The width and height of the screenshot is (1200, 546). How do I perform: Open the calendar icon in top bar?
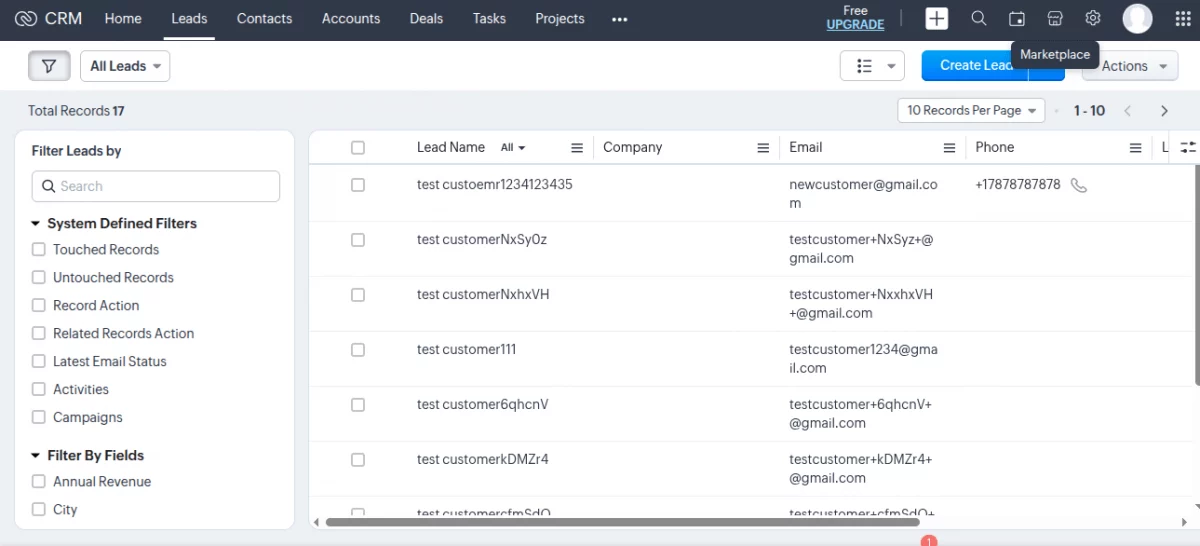pyautogui.click(x=1017, y=19)
